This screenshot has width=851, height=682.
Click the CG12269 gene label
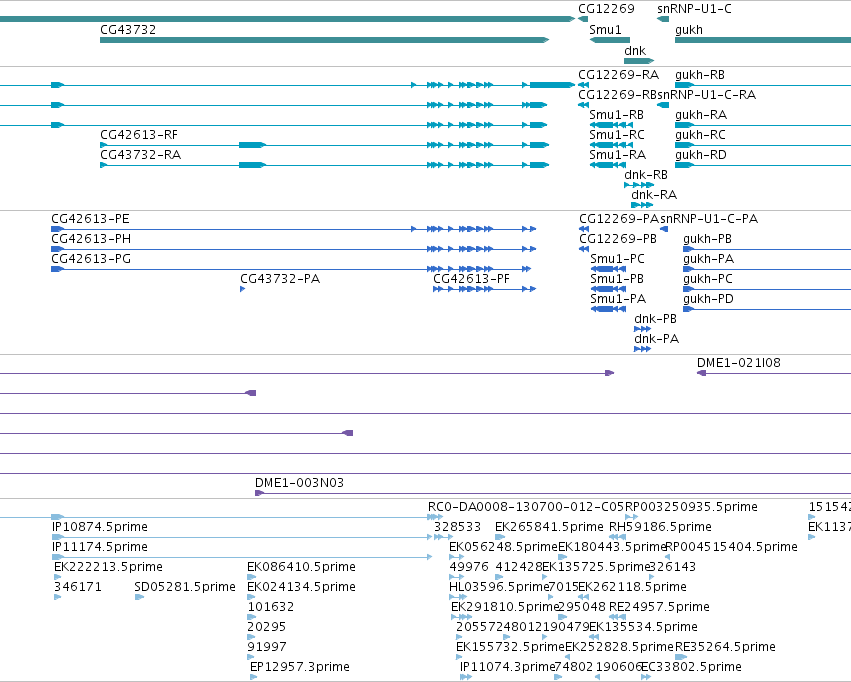606,9
